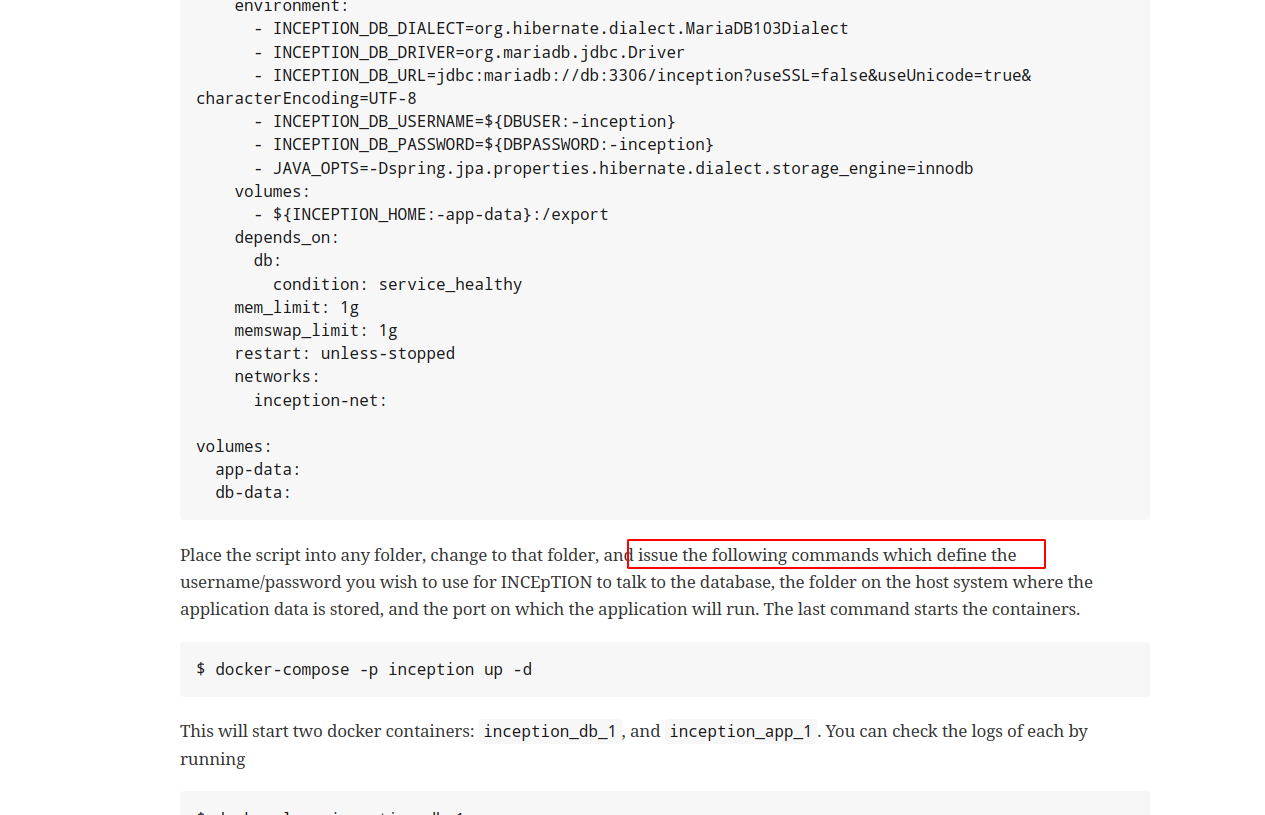Image resolution: width=1265 pixels, height=815 pixels.
Task: Click the inception_db_1 inline code span
Action: (550, 731)
